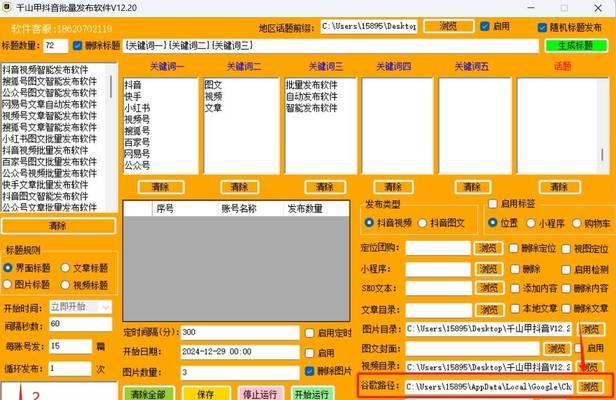Click the 图片数量 field showing 3
The image size is (616, 400).
click(240, 372)
